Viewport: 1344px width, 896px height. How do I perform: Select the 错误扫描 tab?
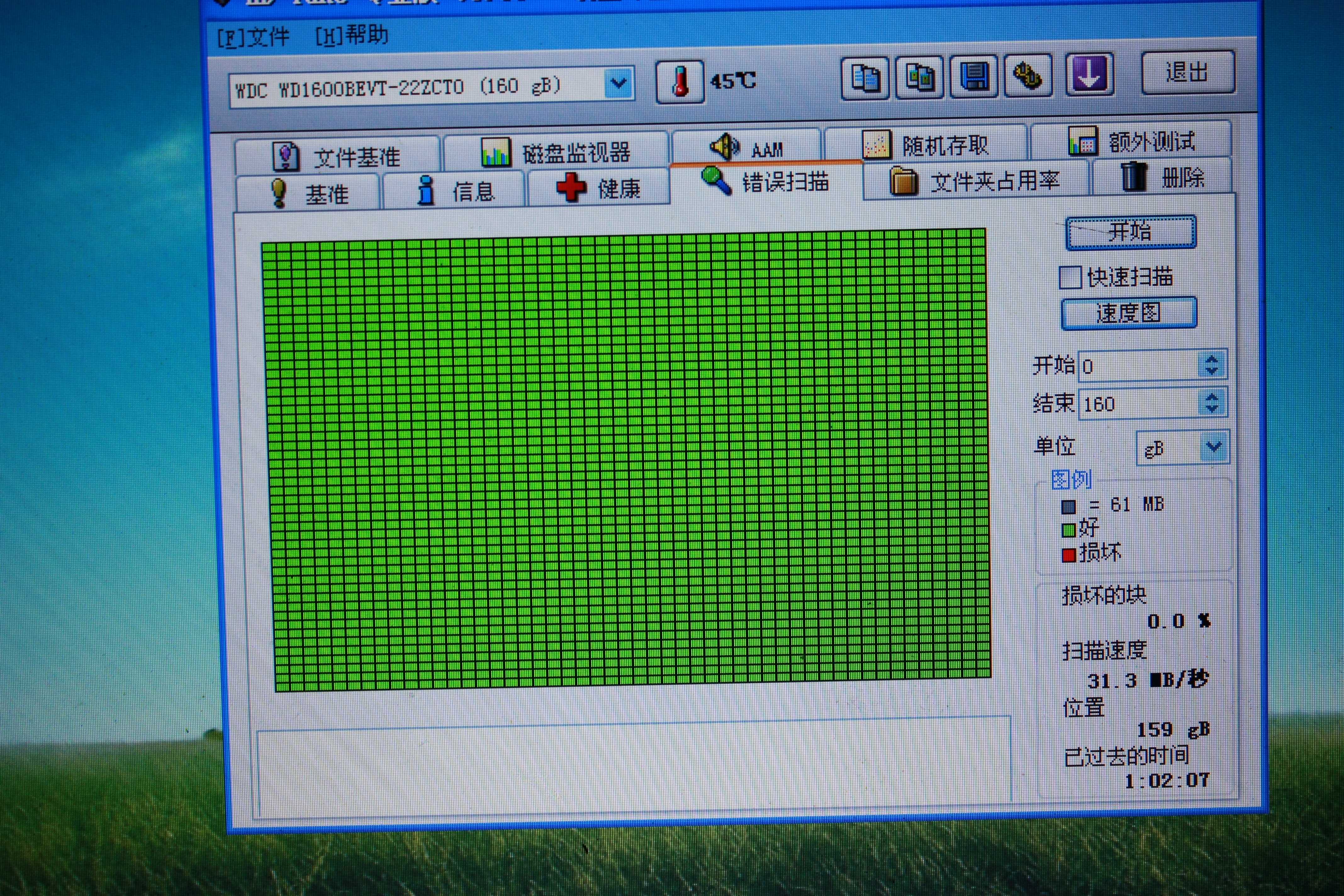(x=766, y=182)
